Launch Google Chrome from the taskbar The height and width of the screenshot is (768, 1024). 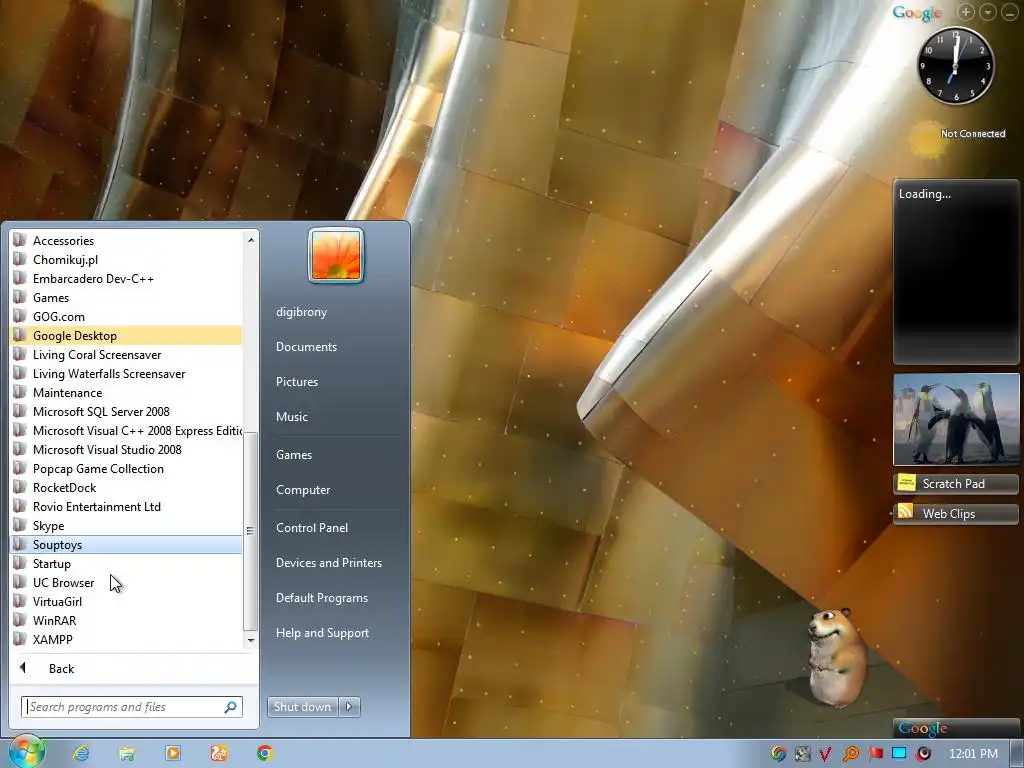click(264, 753)
